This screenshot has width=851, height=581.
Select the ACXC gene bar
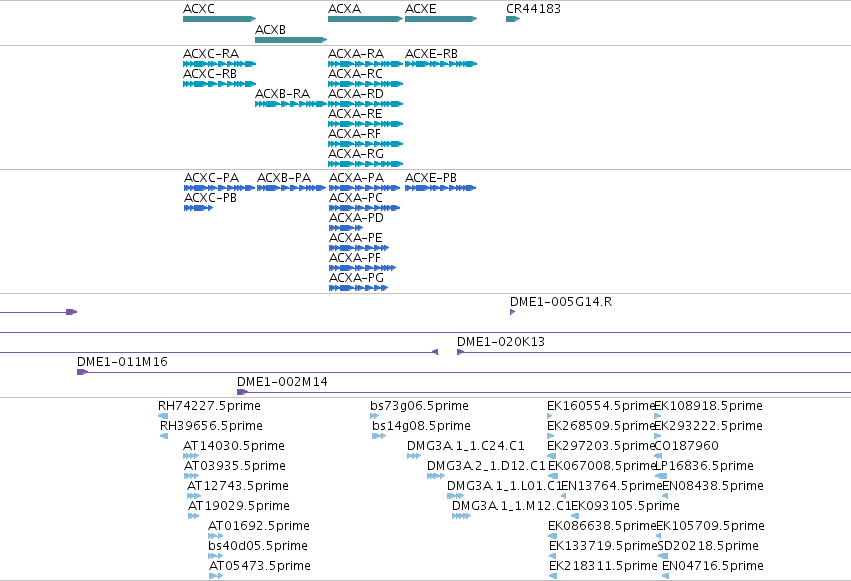click(219, 19)
